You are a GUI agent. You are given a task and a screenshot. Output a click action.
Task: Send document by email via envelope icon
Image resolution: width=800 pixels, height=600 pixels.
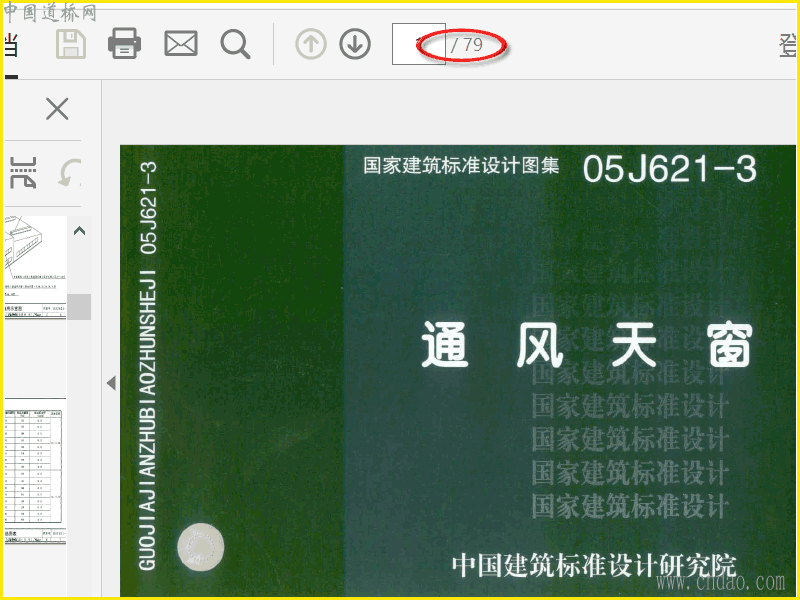181,43
